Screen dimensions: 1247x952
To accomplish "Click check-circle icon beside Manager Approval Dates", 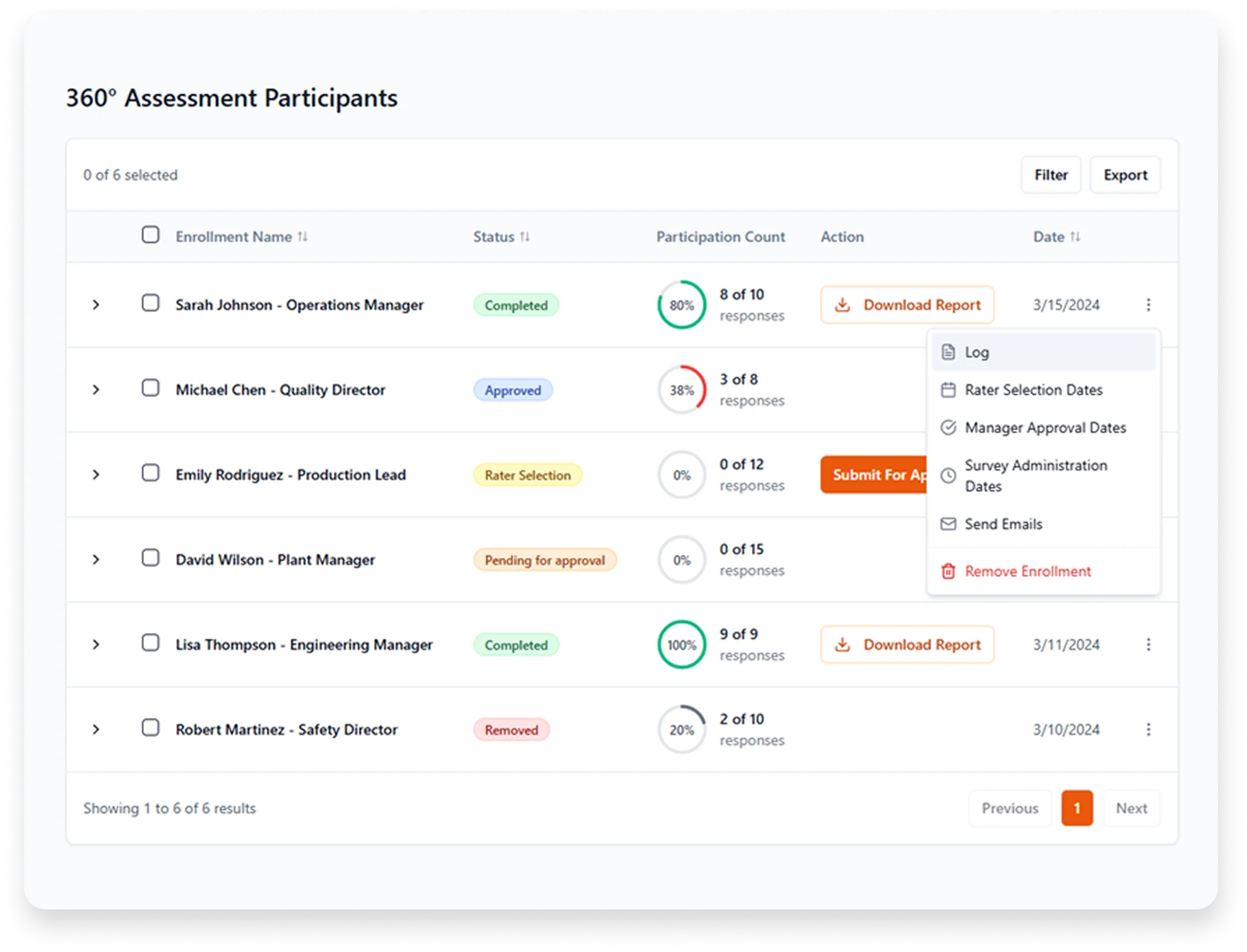I will coord(948,428).
